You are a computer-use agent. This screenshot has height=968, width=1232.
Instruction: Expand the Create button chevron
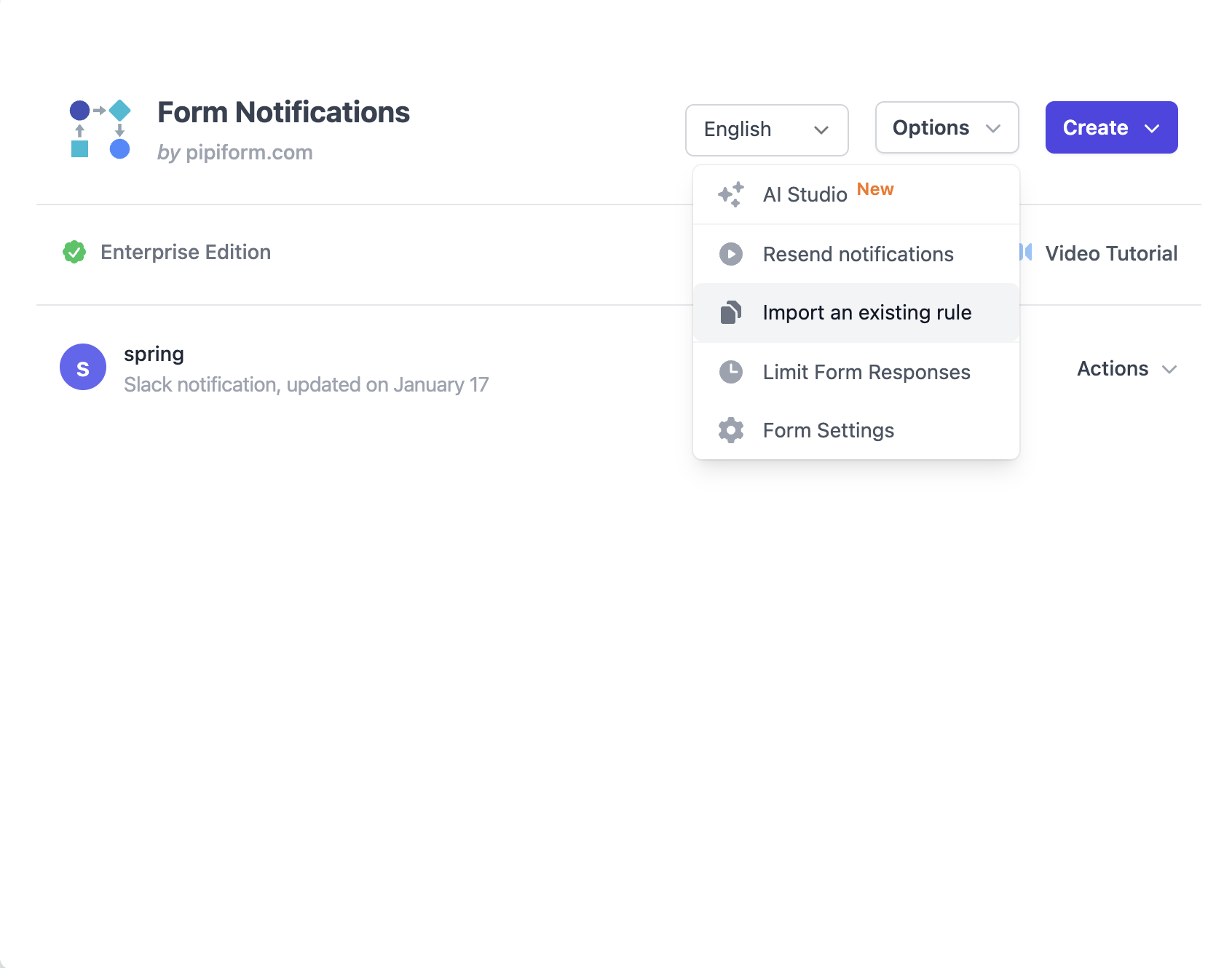[1153, 127]
